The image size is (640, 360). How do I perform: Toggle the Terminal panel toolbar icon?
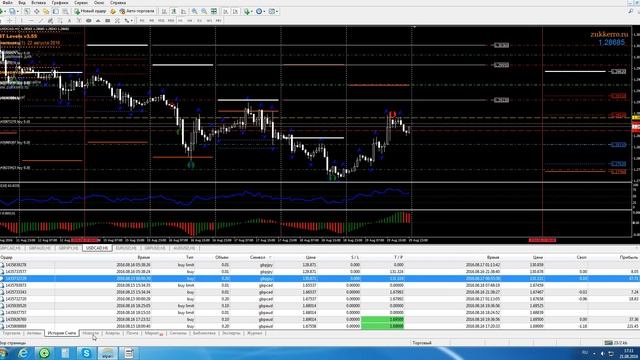[56, 11]
